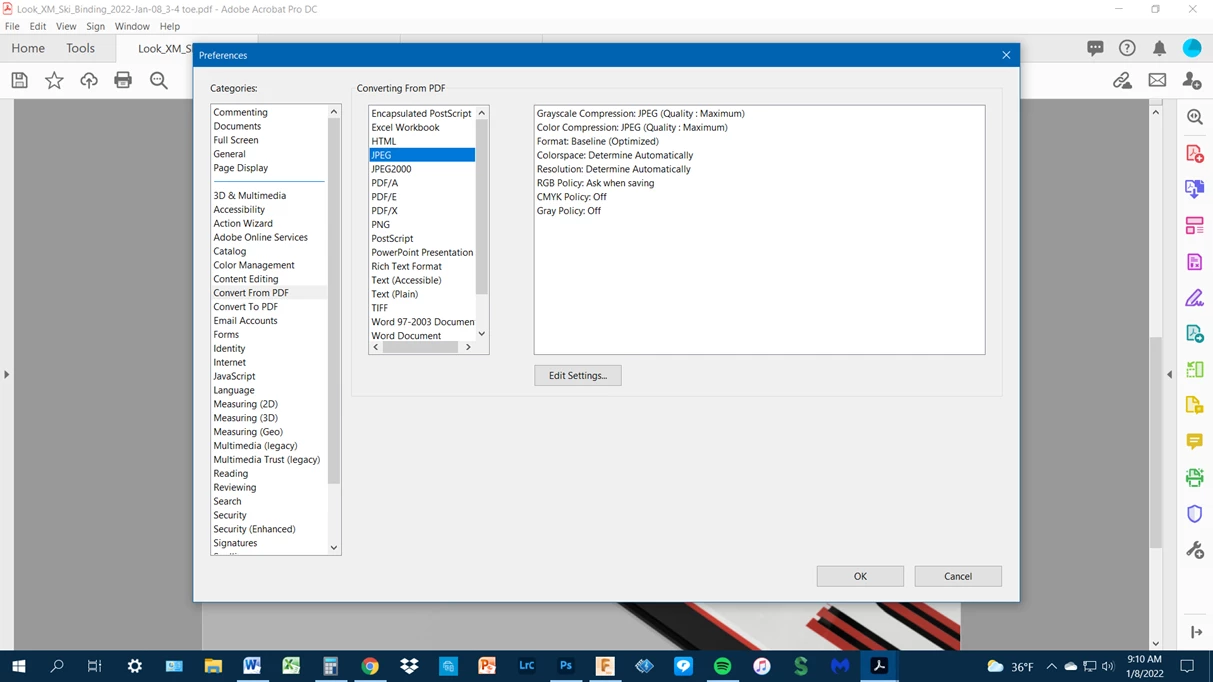Open the account profile avatar
The height and width of the screenshot is (682, 1213).
tap(1192, 48)
